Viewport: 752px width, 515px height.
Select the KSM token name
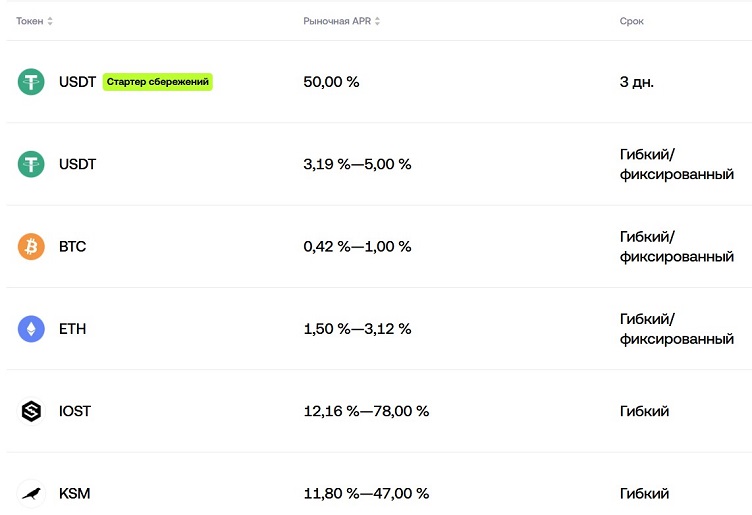pyautogui.click(x=74, y=493)
